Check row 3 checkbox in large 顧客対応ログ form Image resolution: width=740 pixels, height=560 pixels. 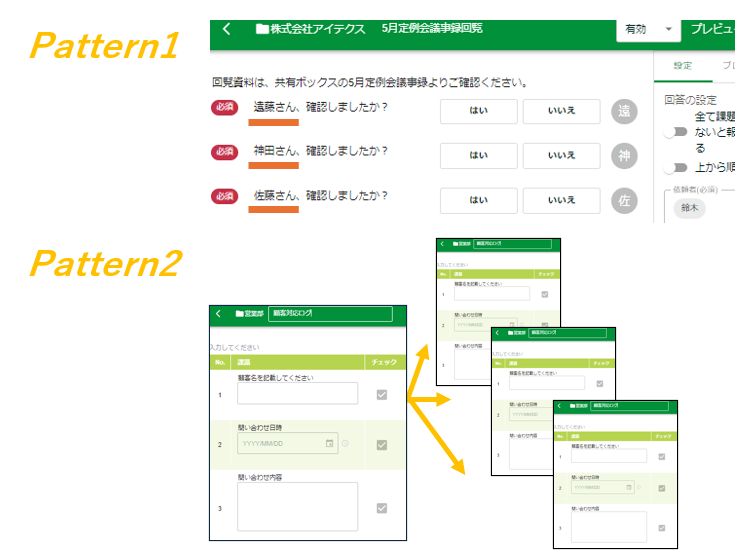pos(381,508)
